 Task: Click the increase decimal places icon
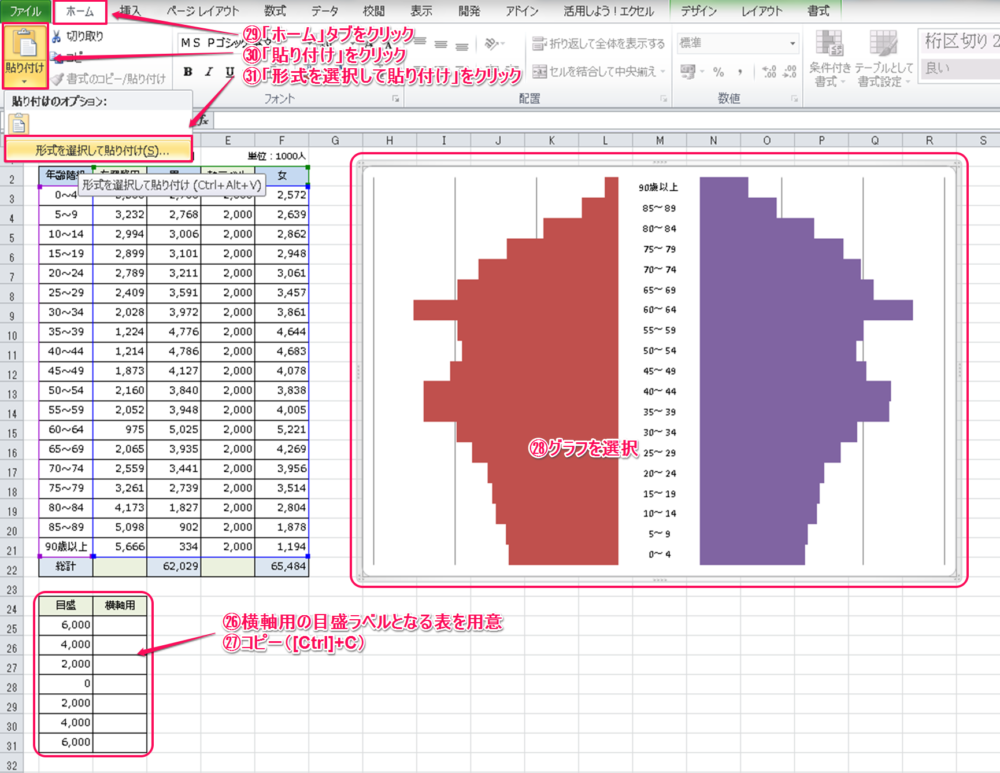(769, 72)
